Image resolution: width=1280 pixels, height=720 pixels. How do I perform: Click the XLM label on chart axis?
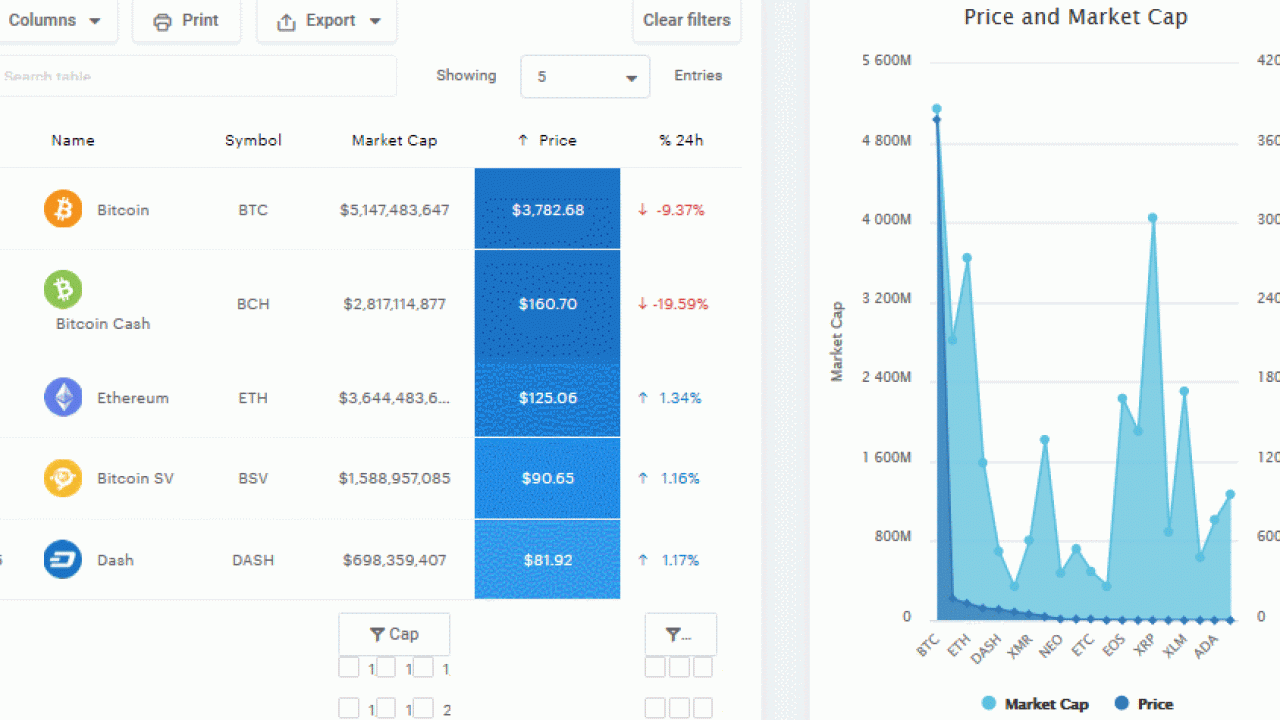pyautogui.click(x=1176, y=646)
